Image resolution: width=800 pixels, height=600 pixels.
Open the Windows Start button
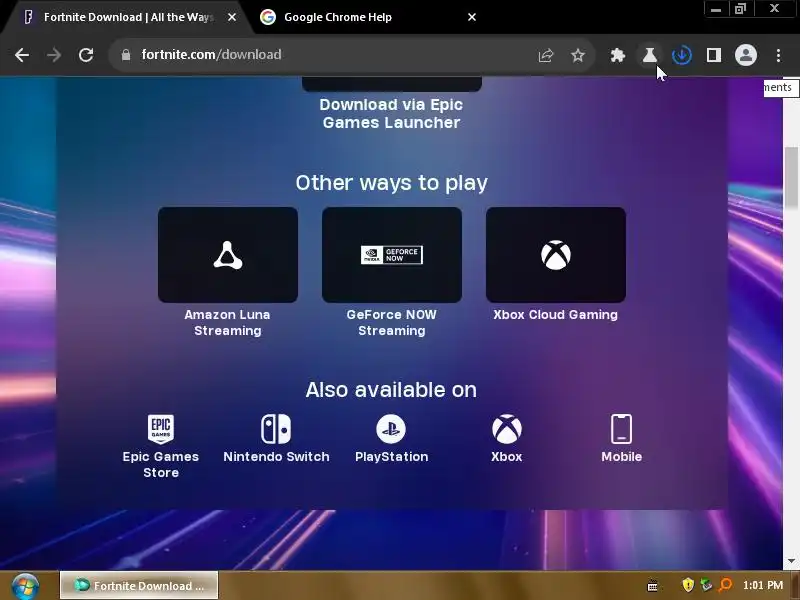[25, 586]
